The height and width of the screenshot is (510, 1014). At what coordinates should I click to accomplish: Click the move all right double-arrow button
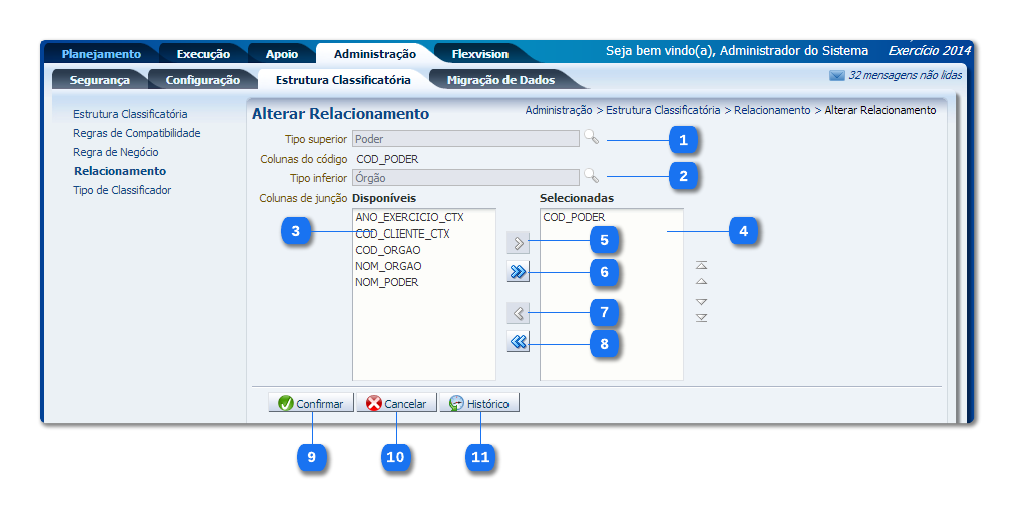pyautogui.click(x=518, y=272)
